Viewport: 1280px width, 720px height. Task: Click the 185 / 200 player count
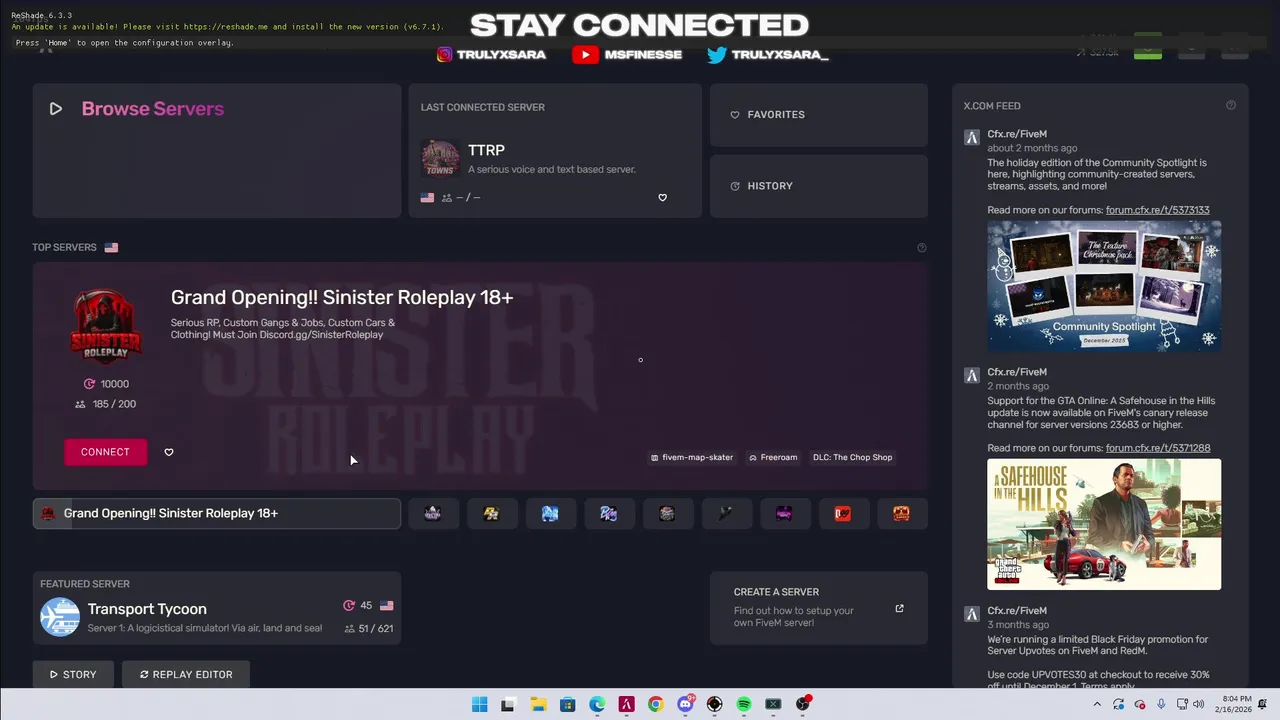coord(105,404)
